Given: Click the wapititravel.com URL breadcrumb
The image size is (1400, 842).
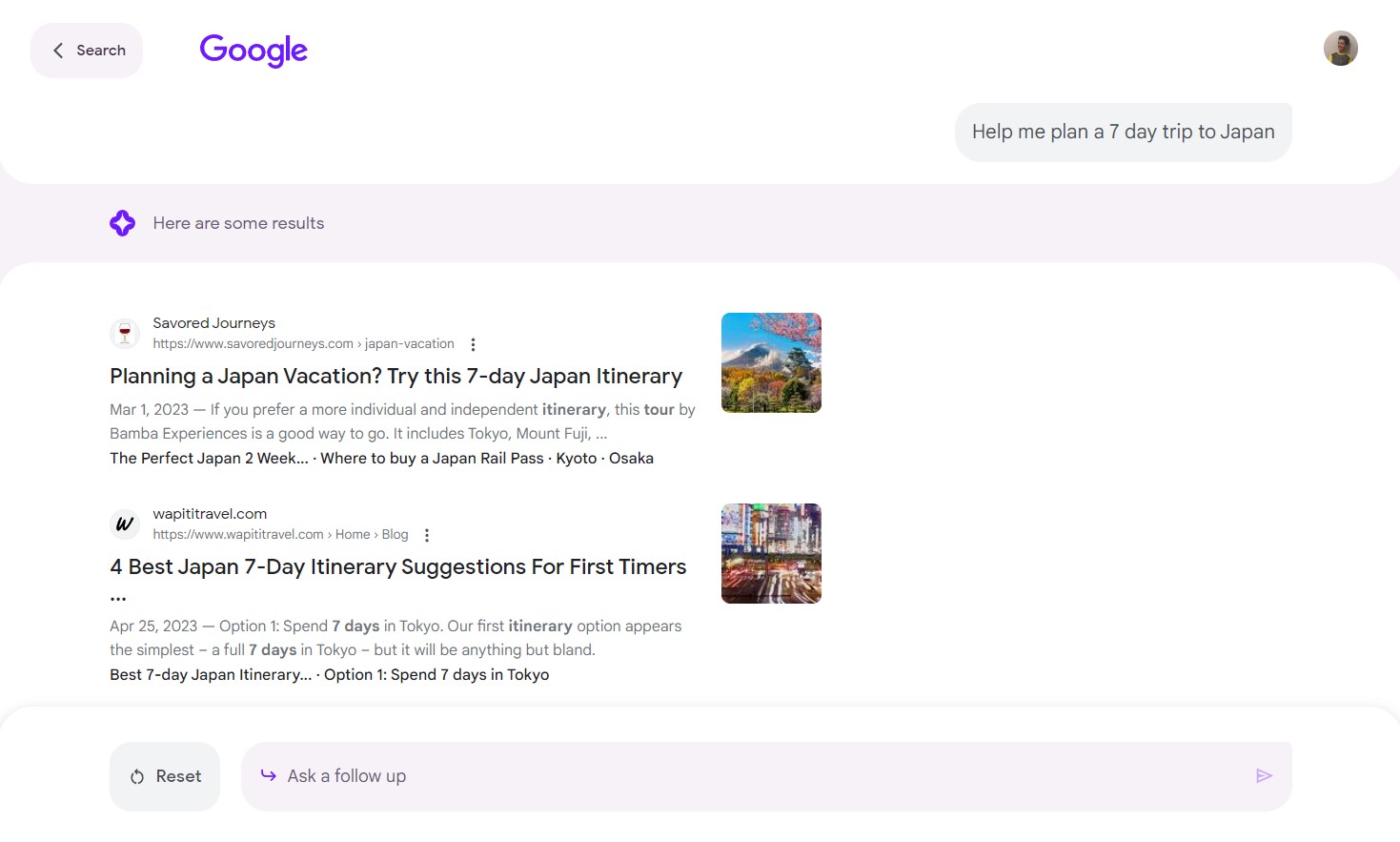Looking at the screenshot, I should [x=280, y=535].
